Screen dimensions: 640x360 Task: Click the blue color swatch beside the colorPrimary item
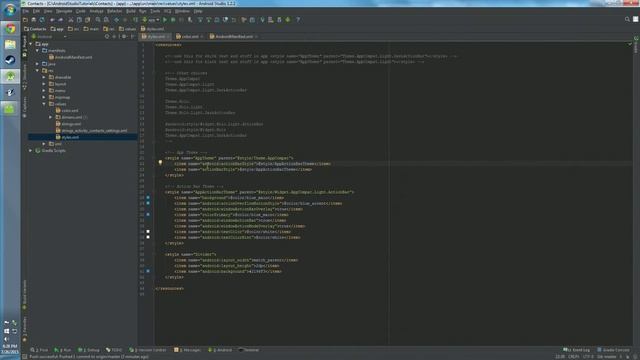tap(148, 214)
